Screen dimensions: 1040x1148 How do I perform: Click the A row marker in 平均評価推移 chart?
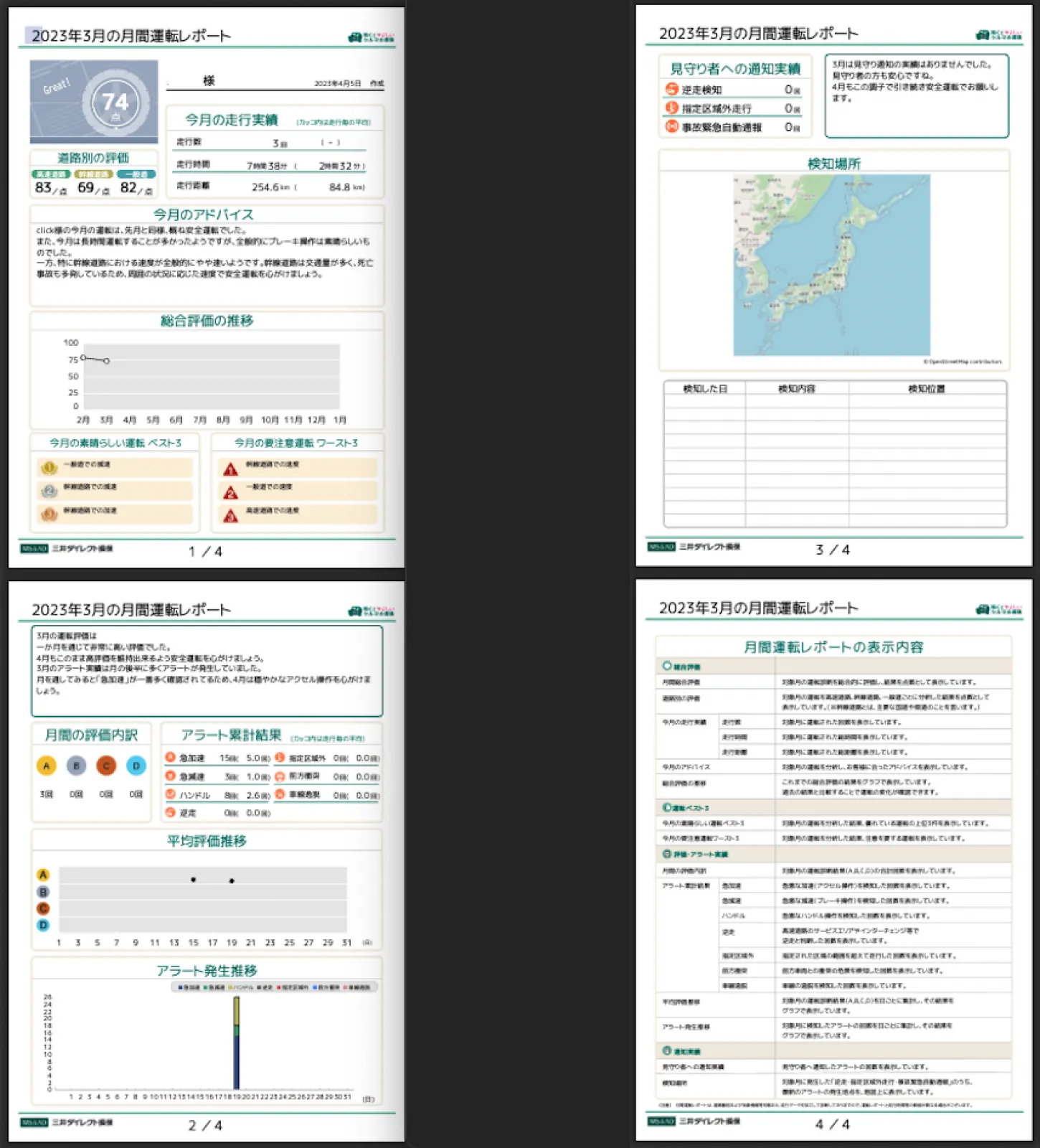point(43,875)
